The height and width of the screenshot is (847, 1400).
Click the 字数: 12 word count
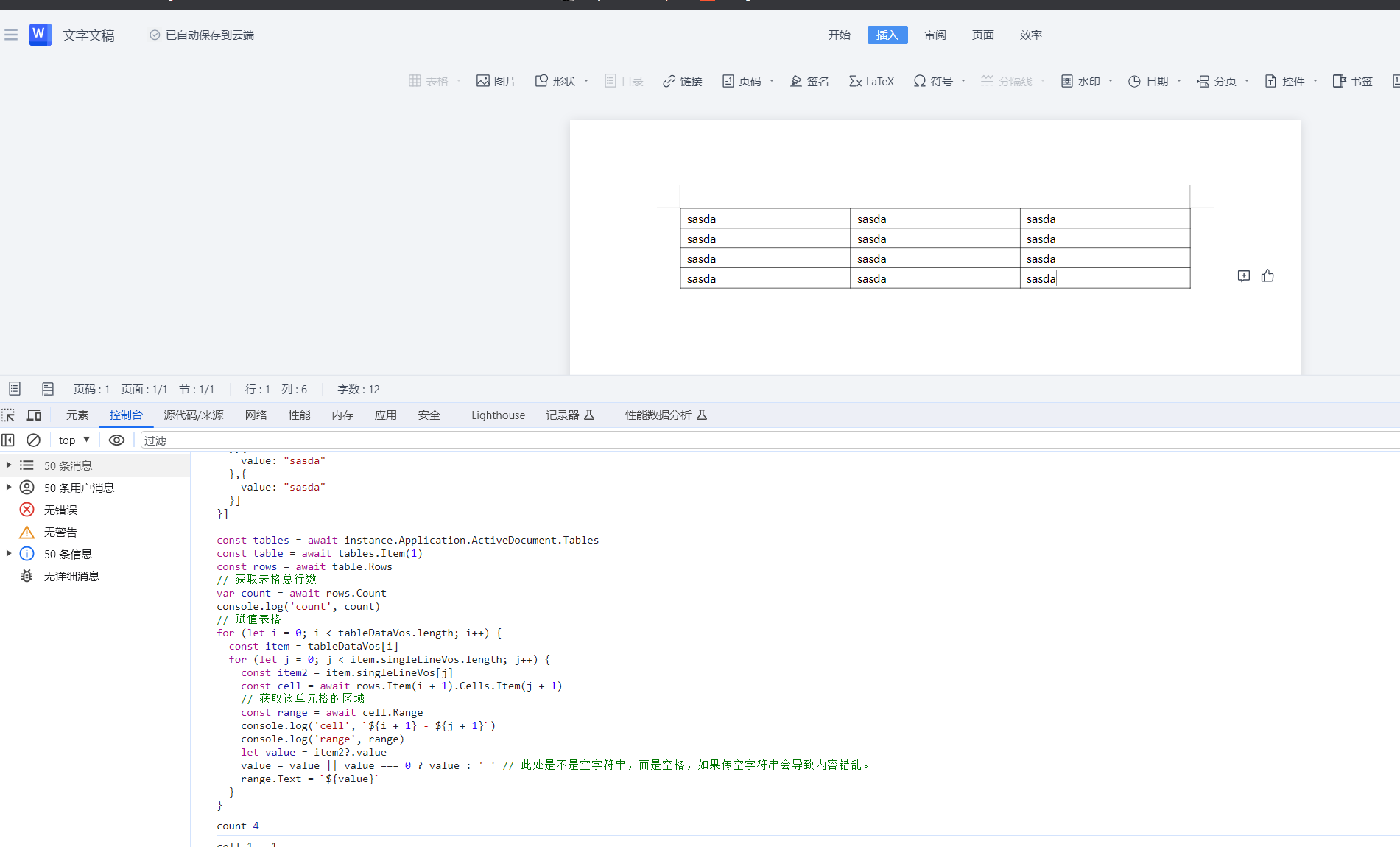(x=359, y=389)
